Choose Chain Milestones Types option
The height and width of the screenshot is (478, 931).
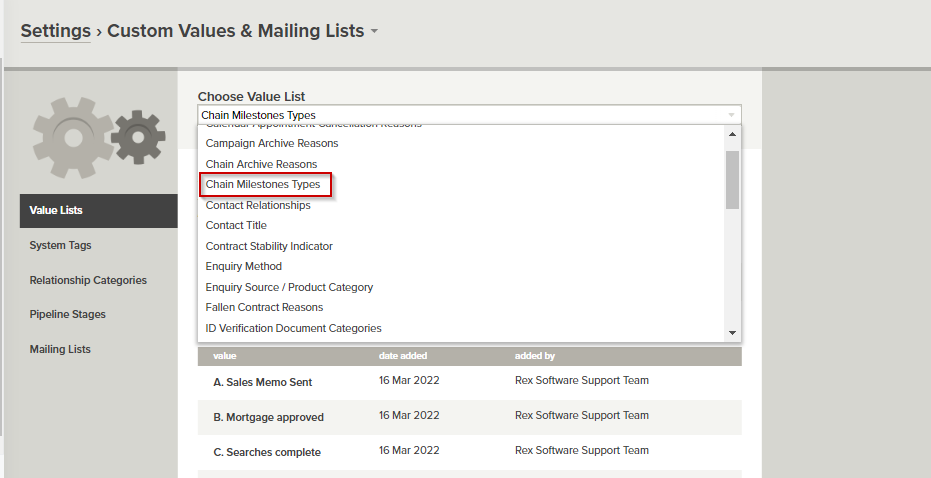263,185
